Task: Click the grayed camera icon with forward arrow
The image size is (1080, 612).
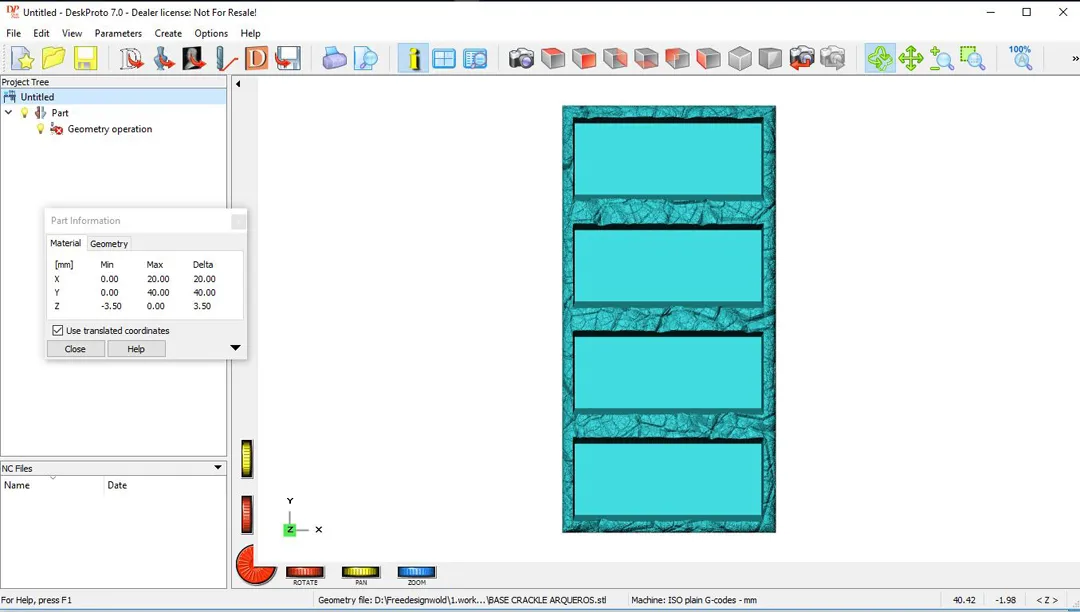Action: [x=833, y=59]
